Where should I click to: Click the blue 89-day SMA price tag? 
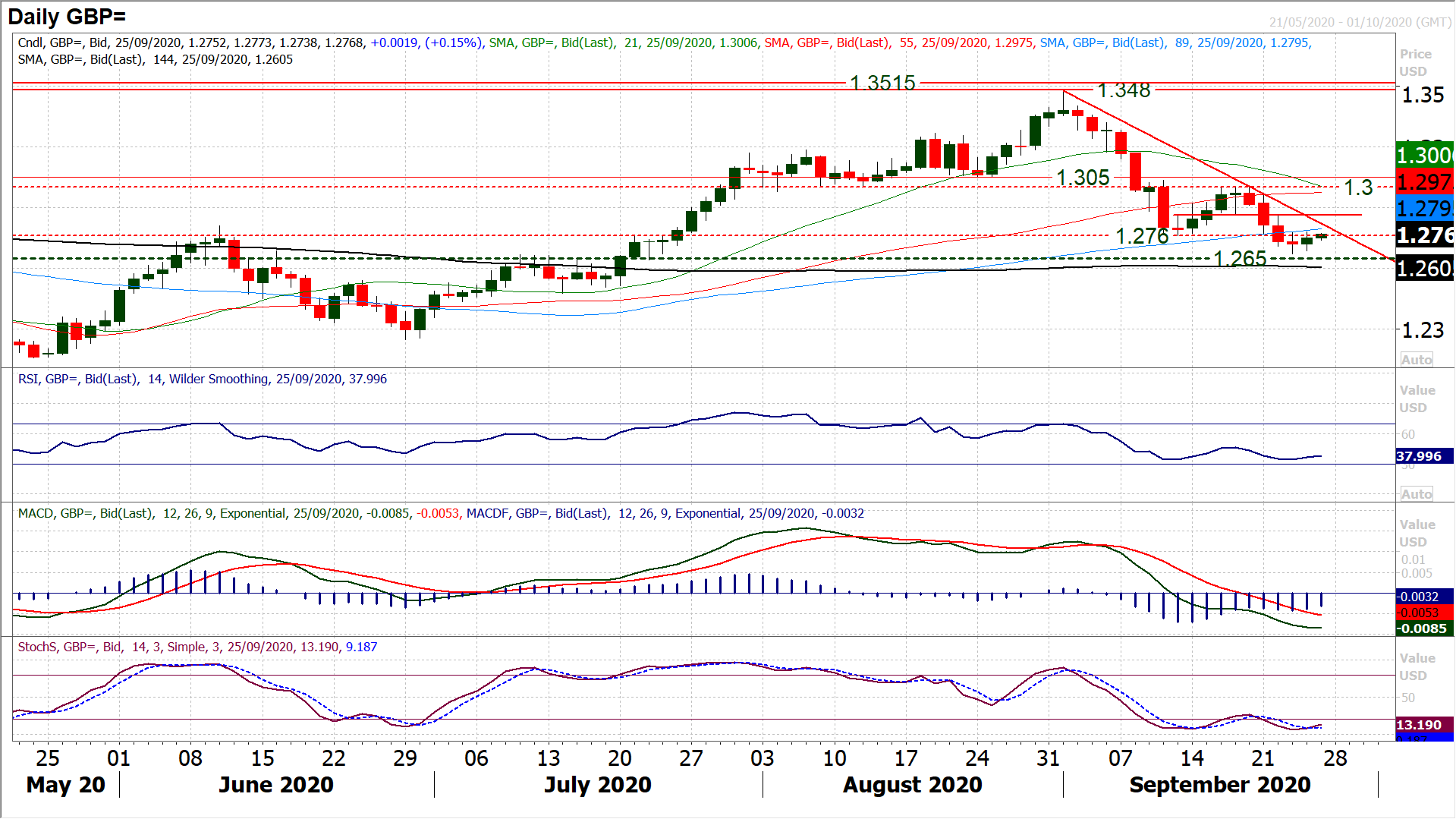coord(1424,209)
